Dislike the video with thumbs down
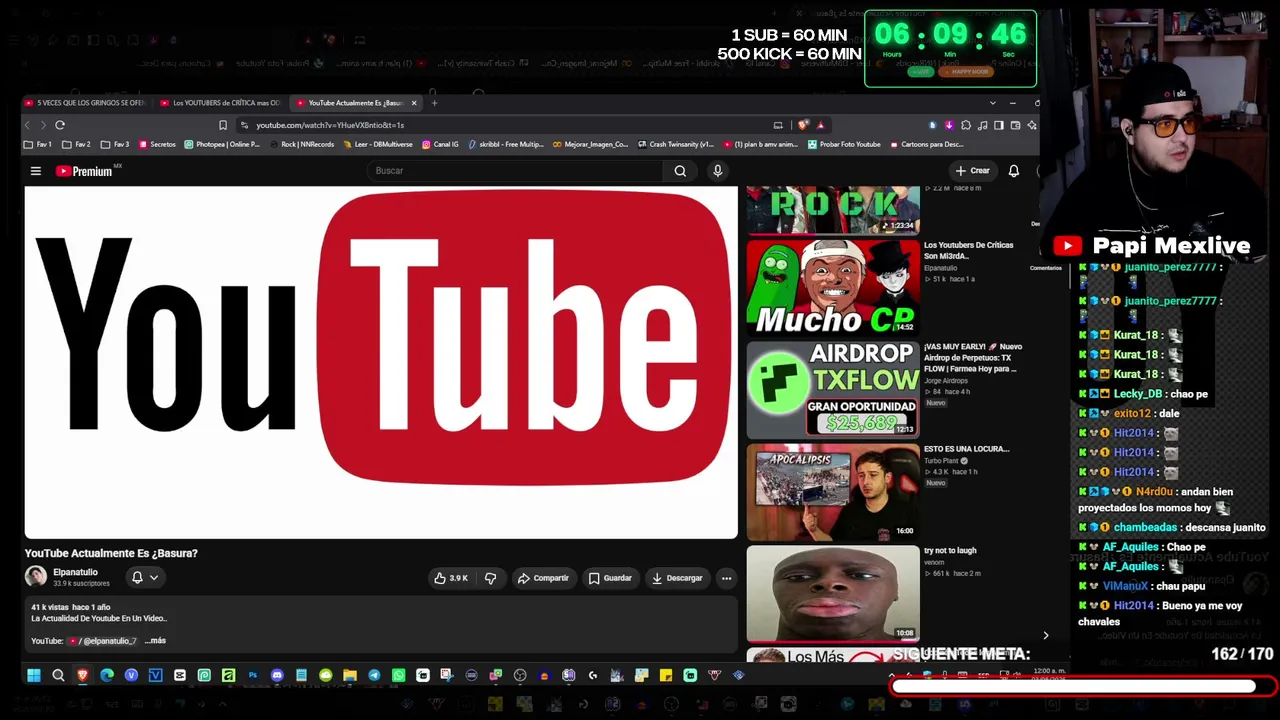1280x720 pixels. click(490, 578)
